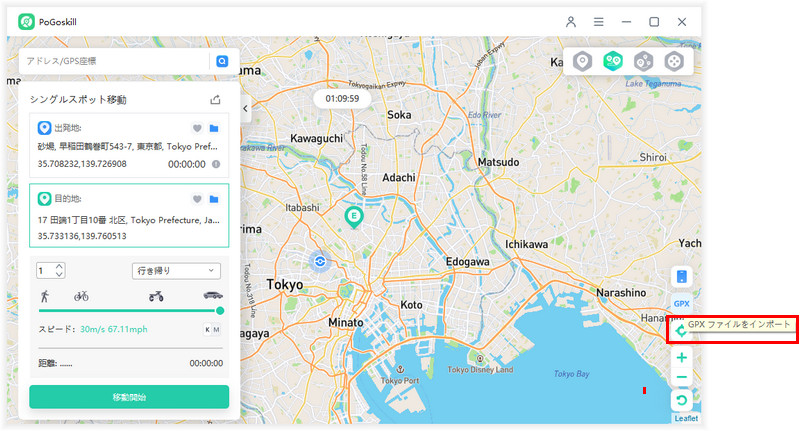Image resolution: width=800 pixels, height=431 pixels.
Task: Open saved folder for 目的地
Action: (214, 199)
